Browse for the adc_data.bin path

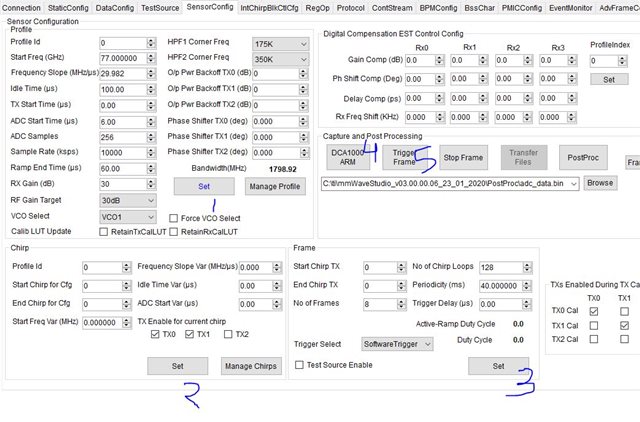point(600,183)
